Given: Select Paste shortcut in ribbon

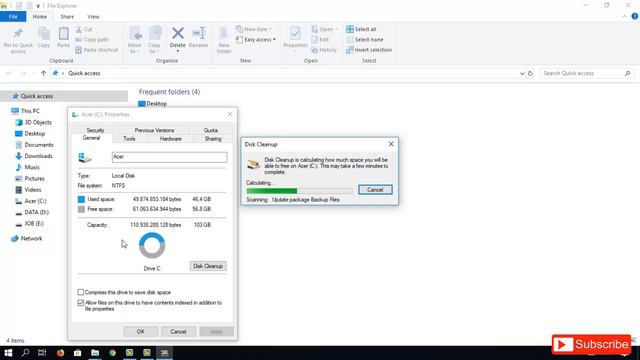Looking at the screenshot, I should click(x=97, y=50).
